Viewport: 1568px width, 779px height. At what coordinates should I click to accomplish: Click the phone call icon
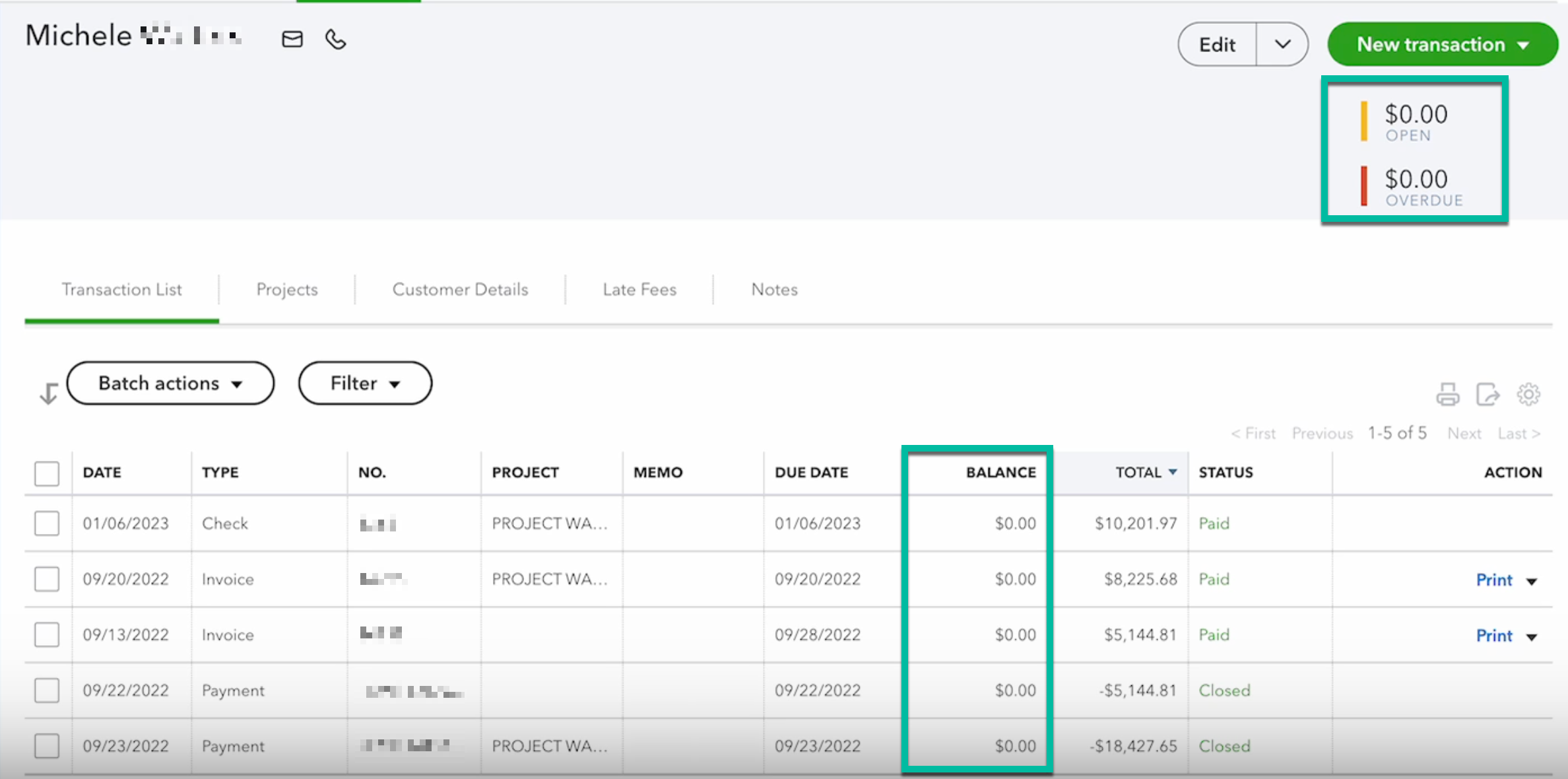click(x=335, y=40)
